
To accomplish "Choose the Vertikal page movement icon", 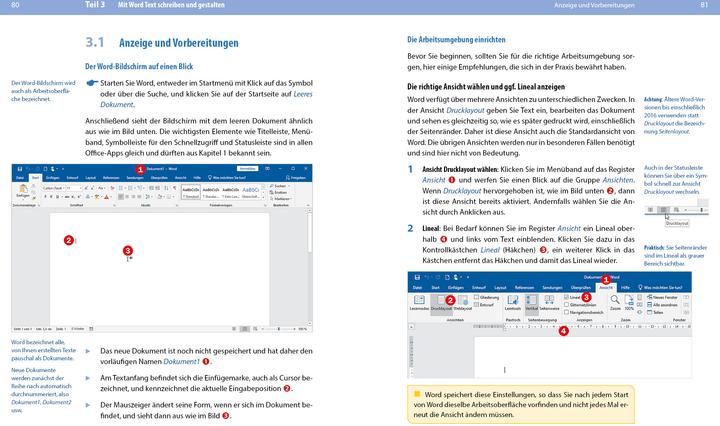I will 532,302.
